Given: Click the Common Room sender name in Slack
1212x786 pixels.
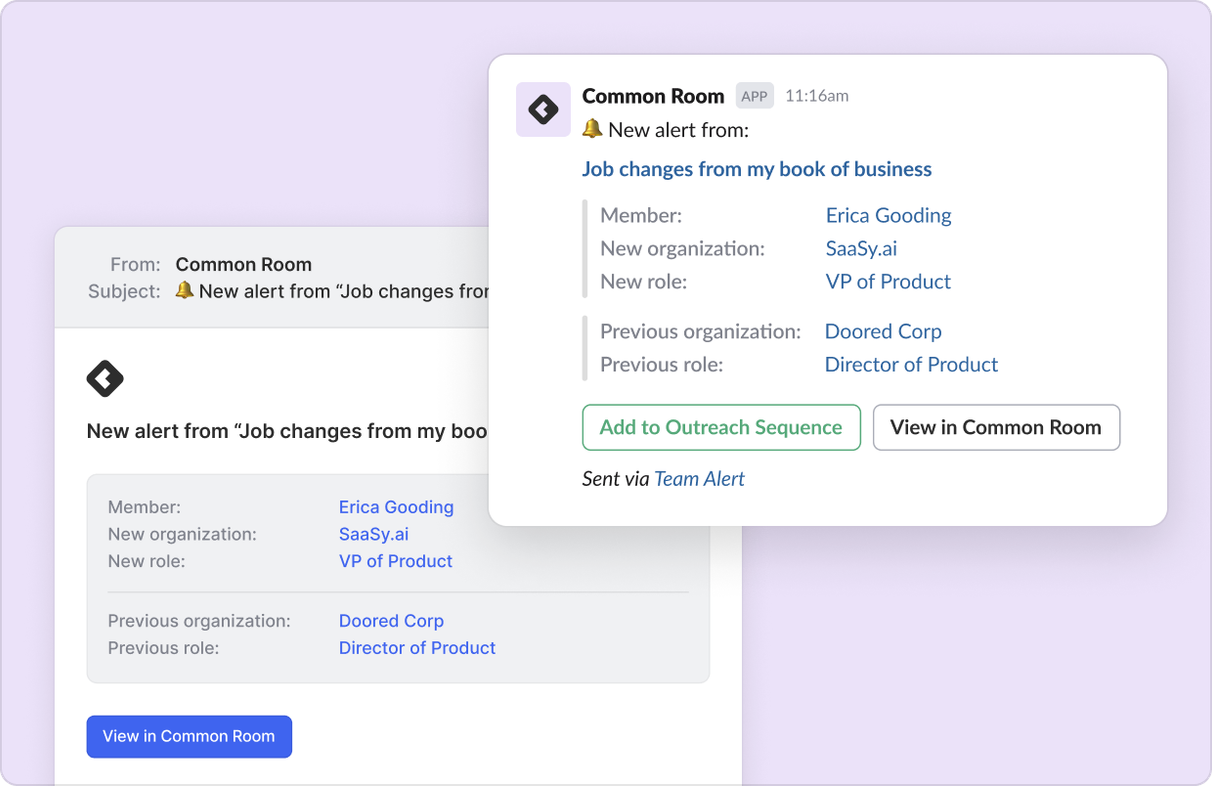Looking at the screenshot, I should (x=653, y=96).
